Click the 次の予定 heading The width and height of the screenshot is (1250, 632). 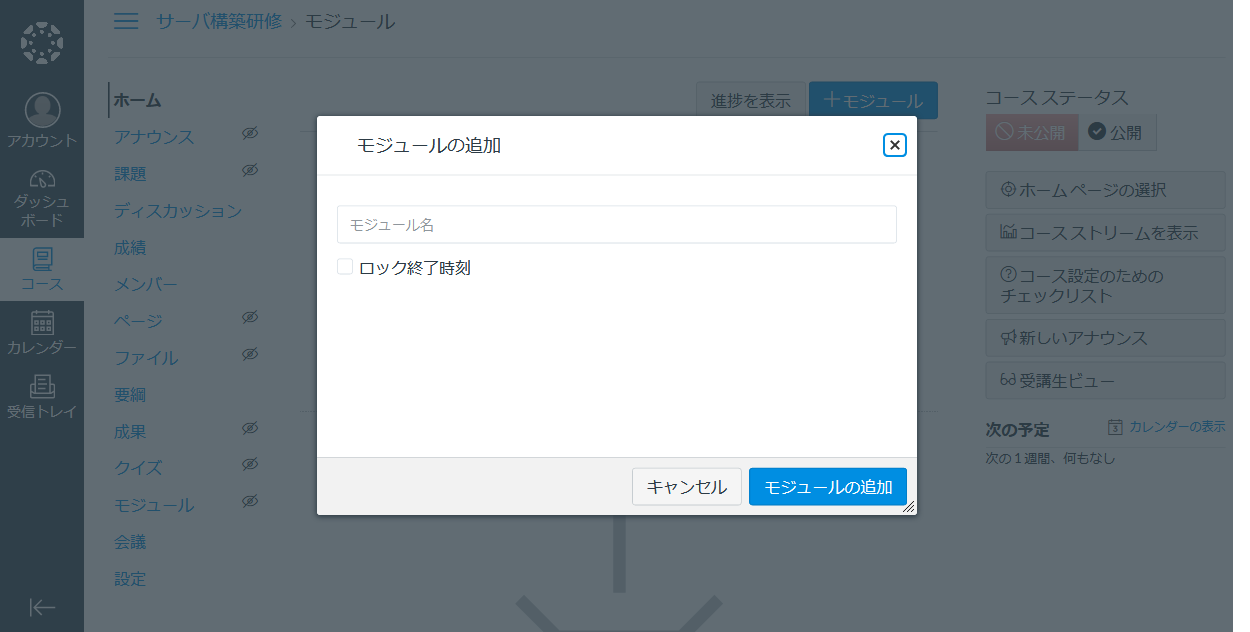coord(1018,430)
